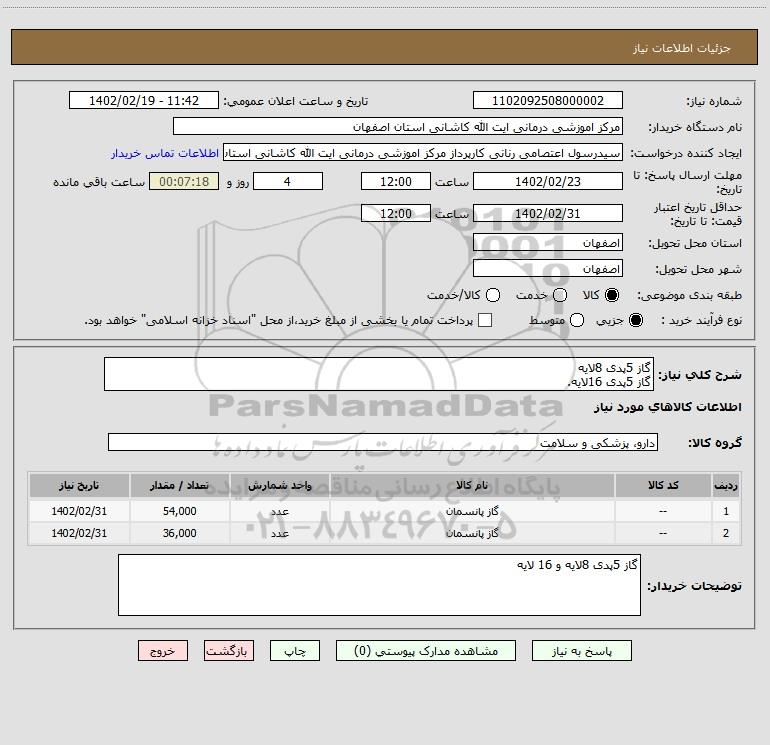Click the واحد شمارش column header
The height and width of the screenshot is (745, 770).
tap(279, 485)
